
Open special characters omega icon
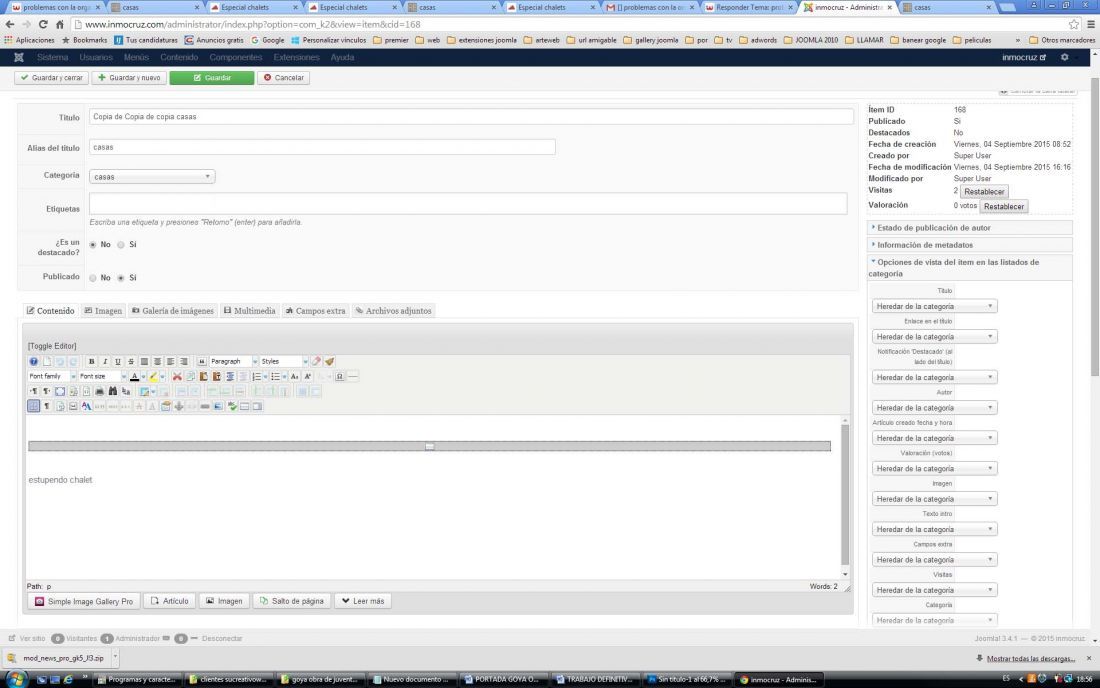[340, 377]
